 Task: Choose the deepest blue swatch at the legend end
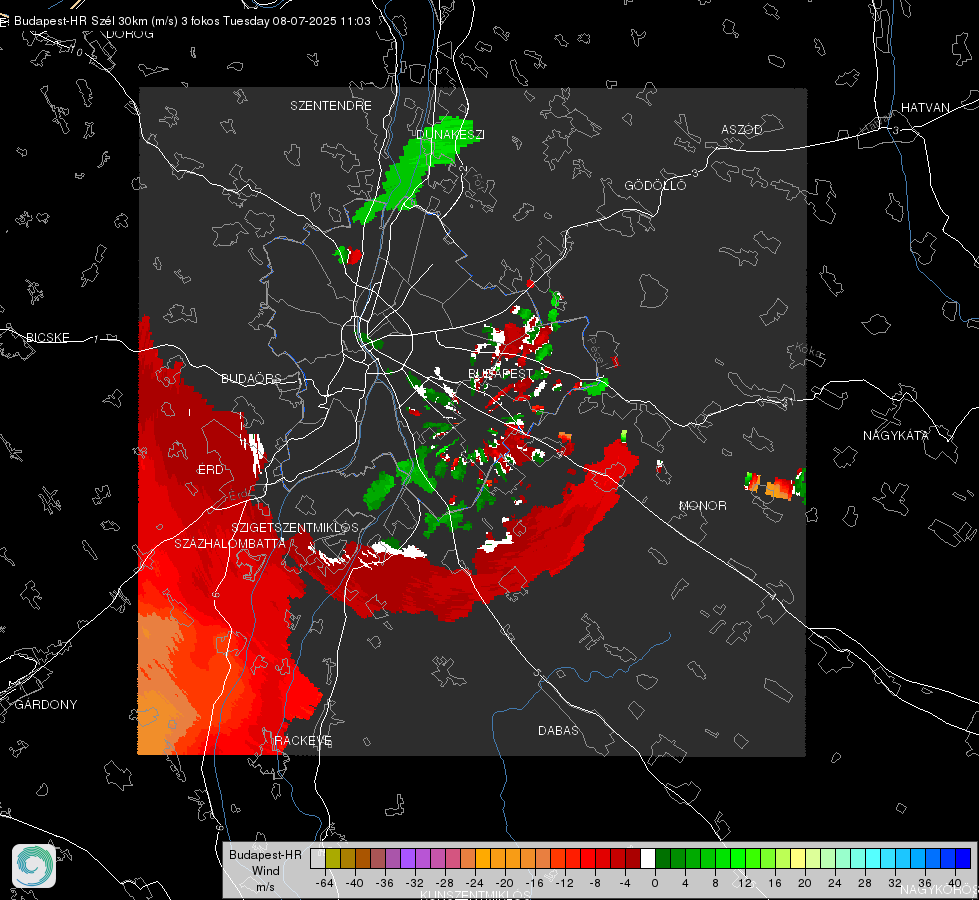click(x=963, y=859)
